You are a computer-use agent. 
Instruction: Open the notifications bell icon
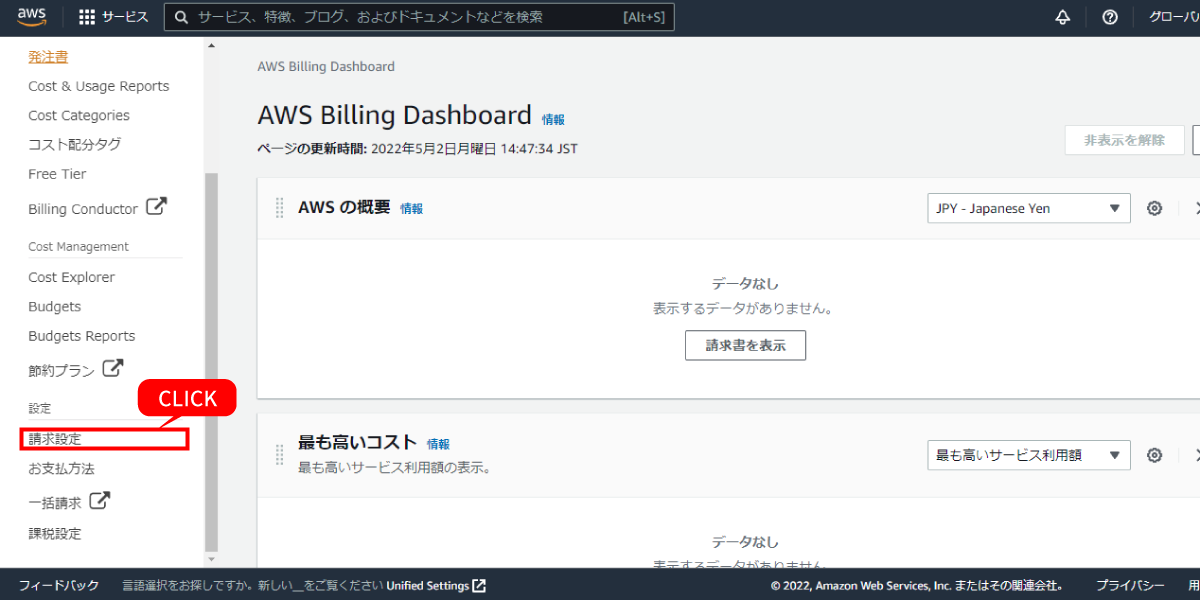1063,17
